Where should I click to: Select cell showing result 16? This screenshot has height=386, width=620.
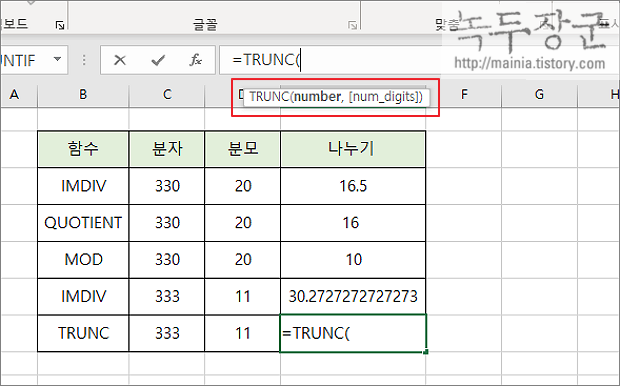(x=353, y=223)
